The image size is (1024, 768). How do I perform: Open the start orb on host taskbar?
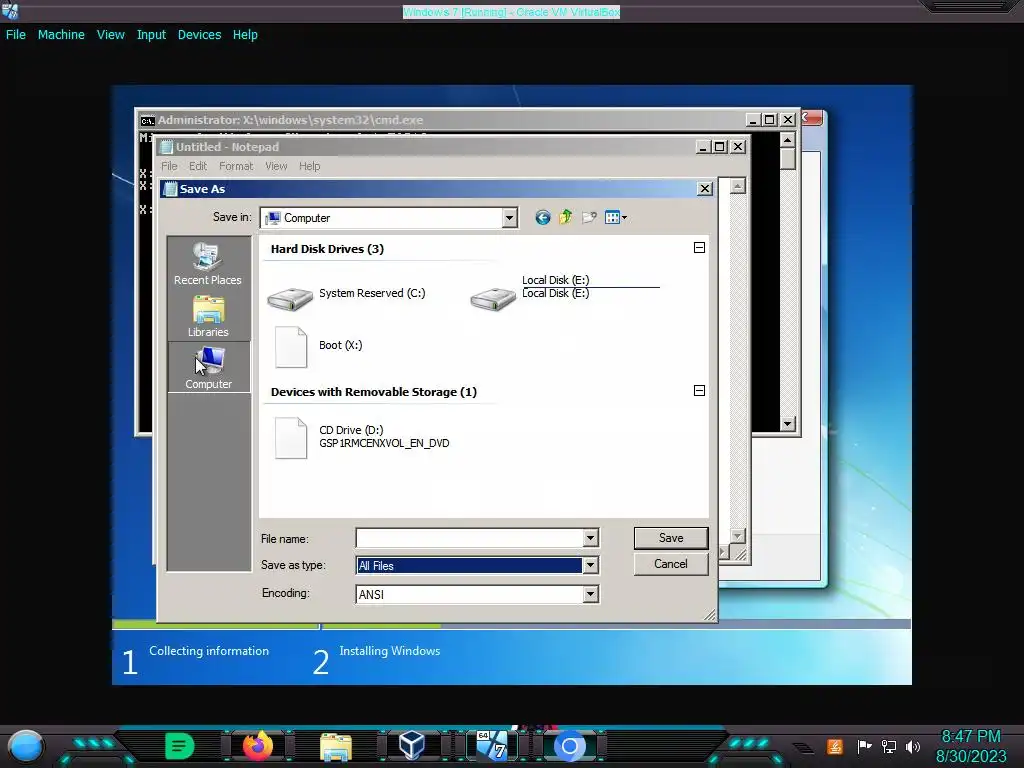[x=25, y=746]
